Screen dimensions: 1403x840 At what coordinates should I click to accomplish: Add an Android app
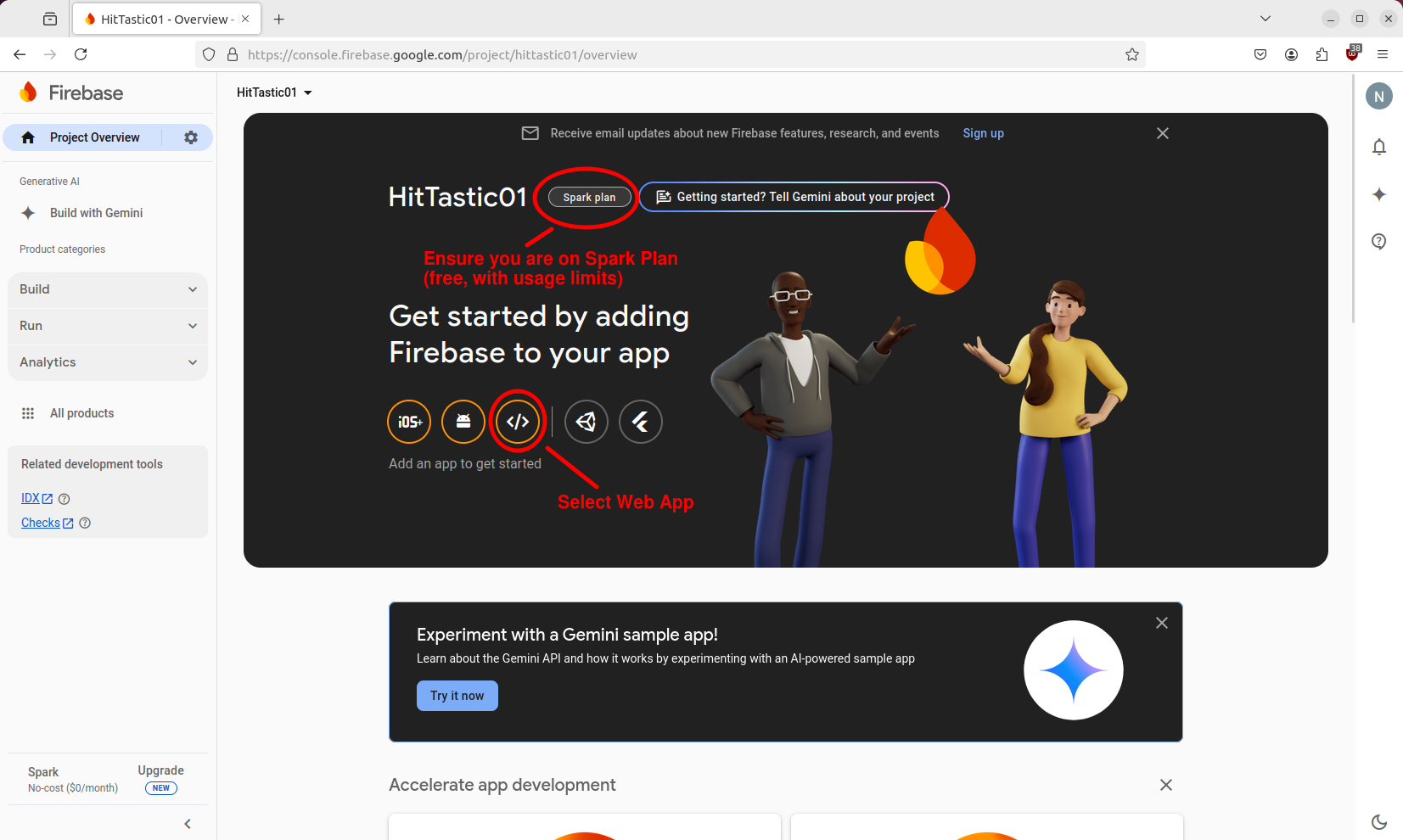463,421
